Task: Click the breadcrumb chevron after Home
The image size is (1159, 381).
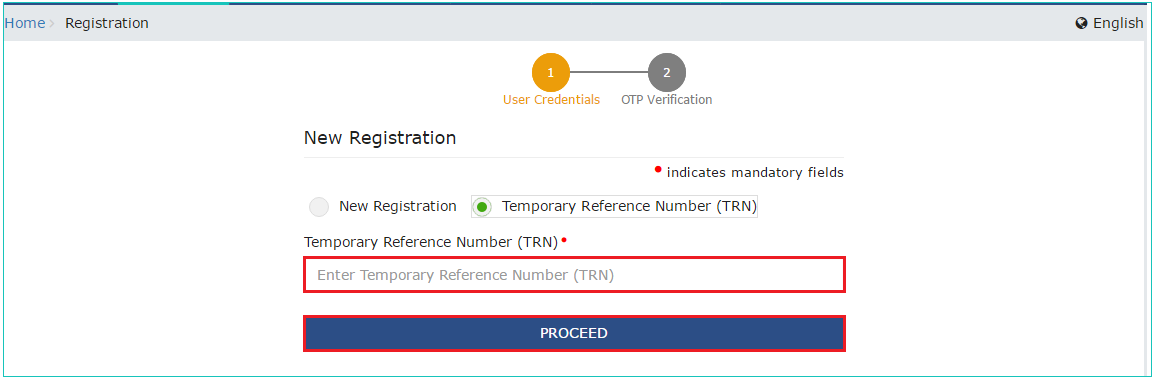Action: point(52,24)
